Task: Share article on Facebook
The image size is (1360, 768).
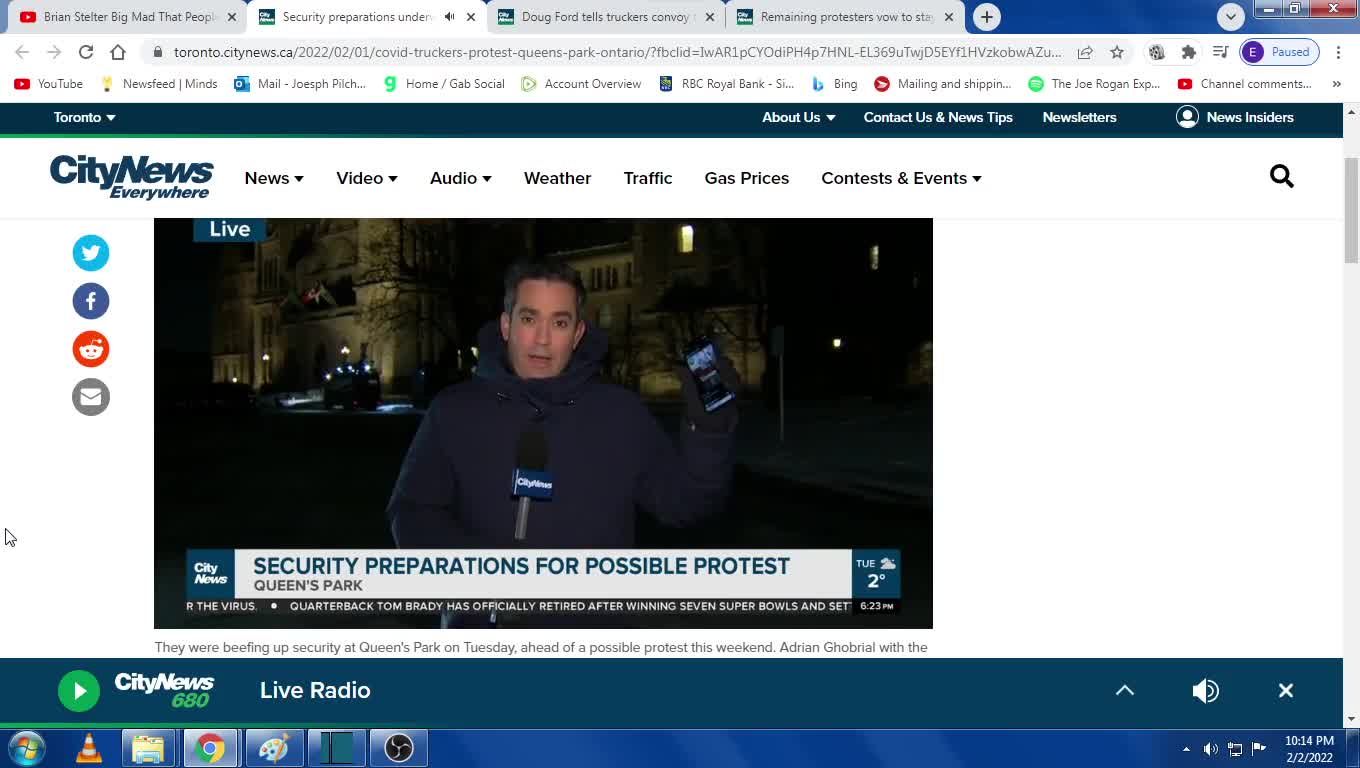Action: (x=91, y=301)
